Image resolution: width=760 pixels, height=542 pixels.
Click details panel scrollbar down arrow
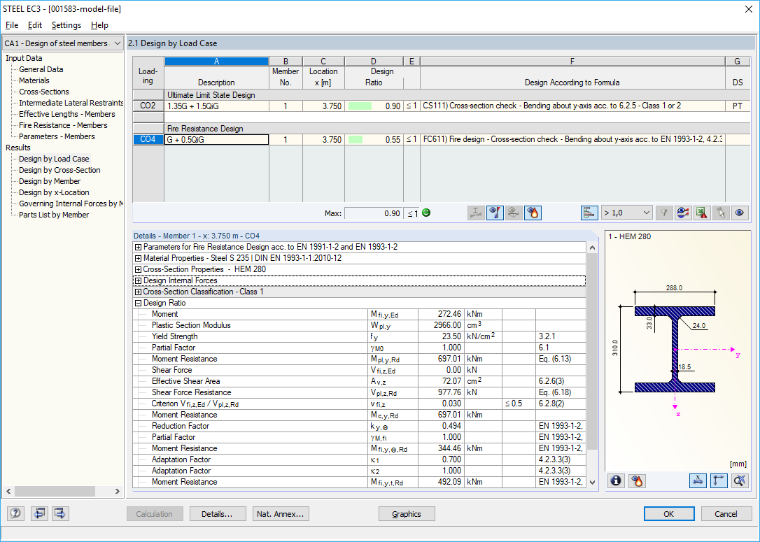592,482
